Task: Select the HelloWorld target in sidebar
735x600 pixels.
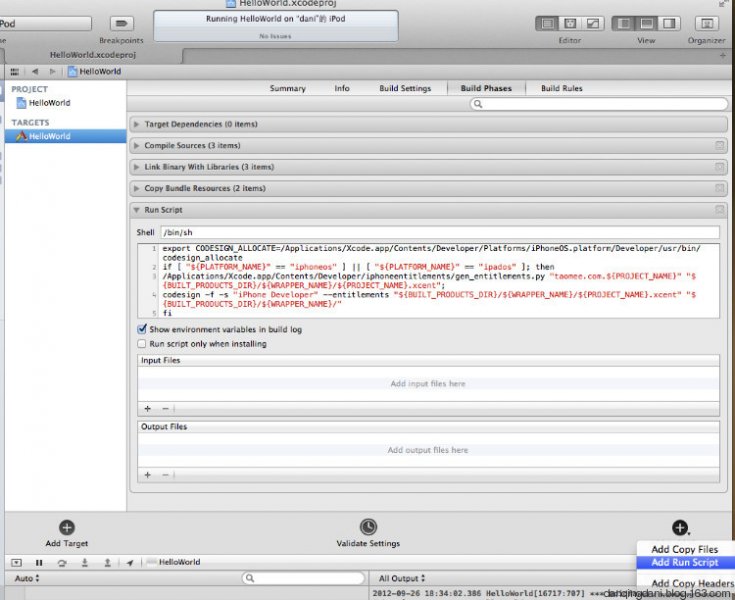Action: click(x=66, y=136)
